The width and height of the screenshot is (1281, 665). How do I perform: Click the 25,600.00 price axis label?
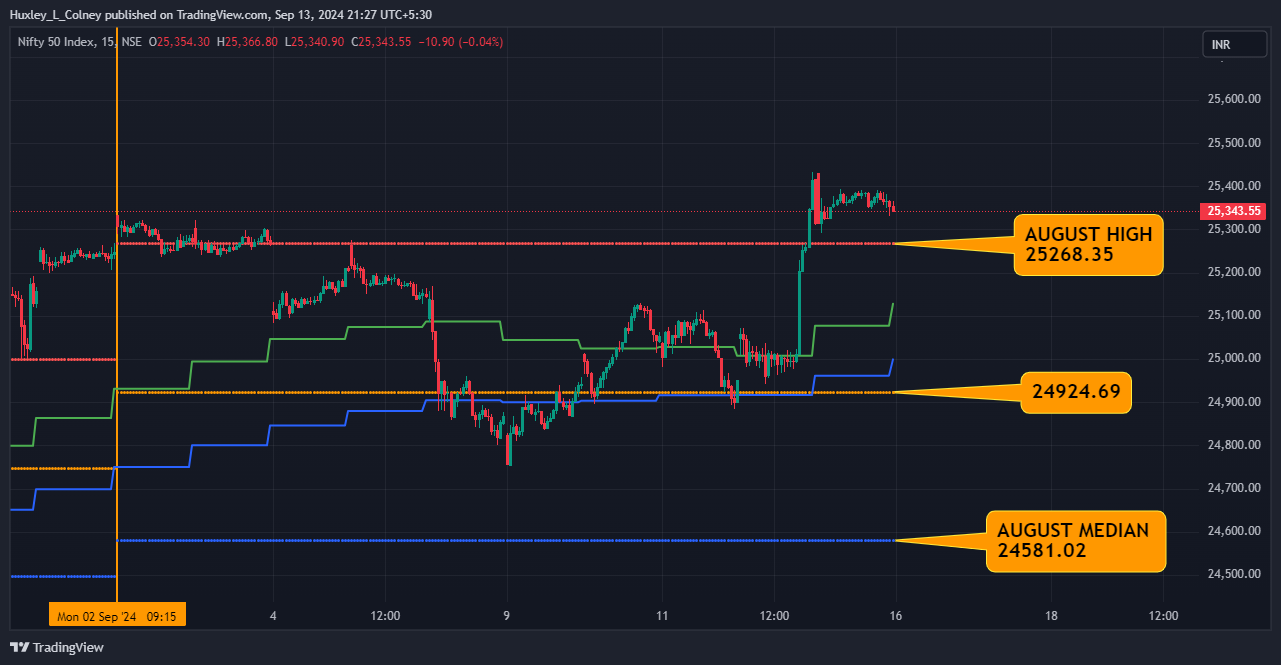coord(1232,100)
